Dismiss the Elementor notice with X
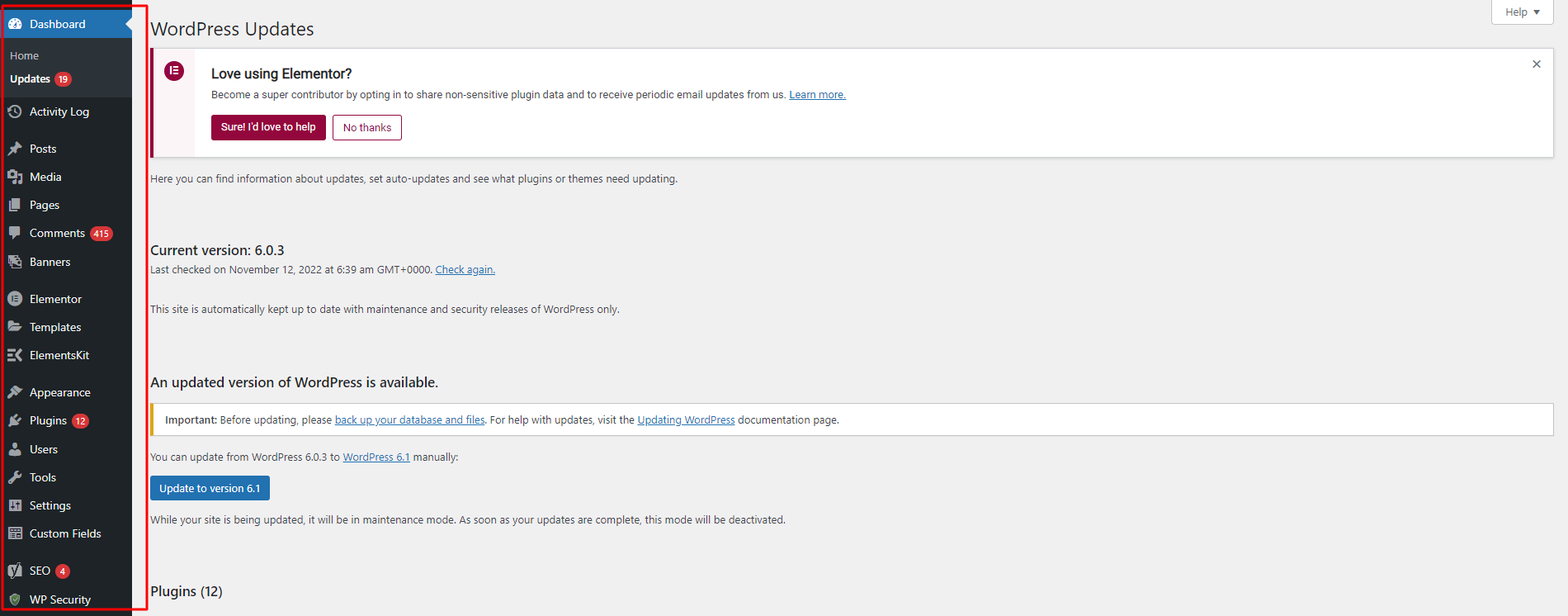Image resolution: width=1568 pixels, height=616 pixels. (1537, 64)
